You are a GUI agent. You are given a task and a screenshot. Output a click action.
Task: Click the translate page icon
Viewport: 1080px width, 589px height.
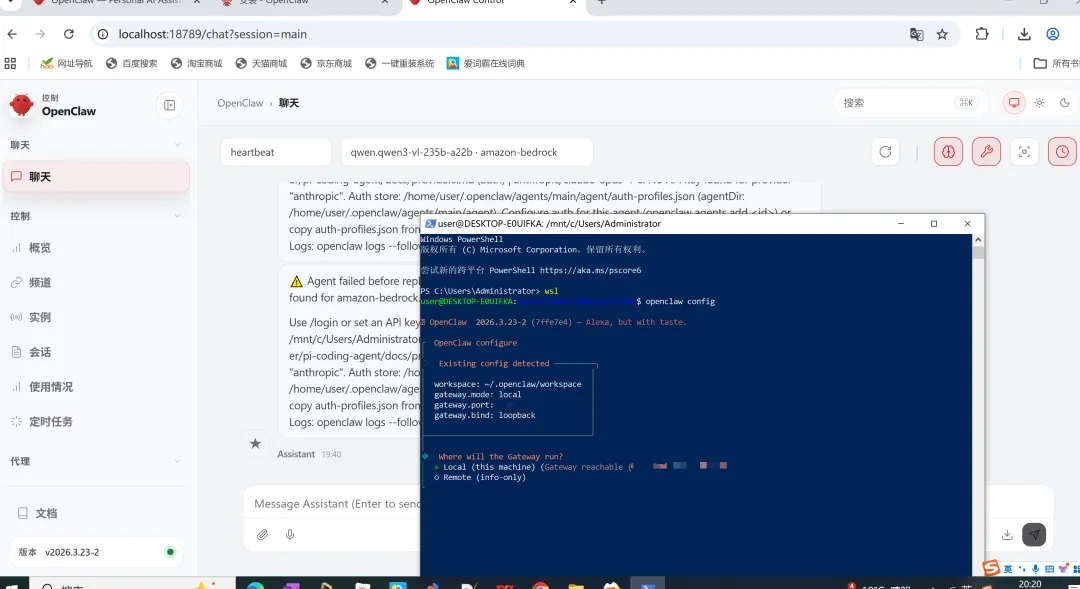point(916,34)
